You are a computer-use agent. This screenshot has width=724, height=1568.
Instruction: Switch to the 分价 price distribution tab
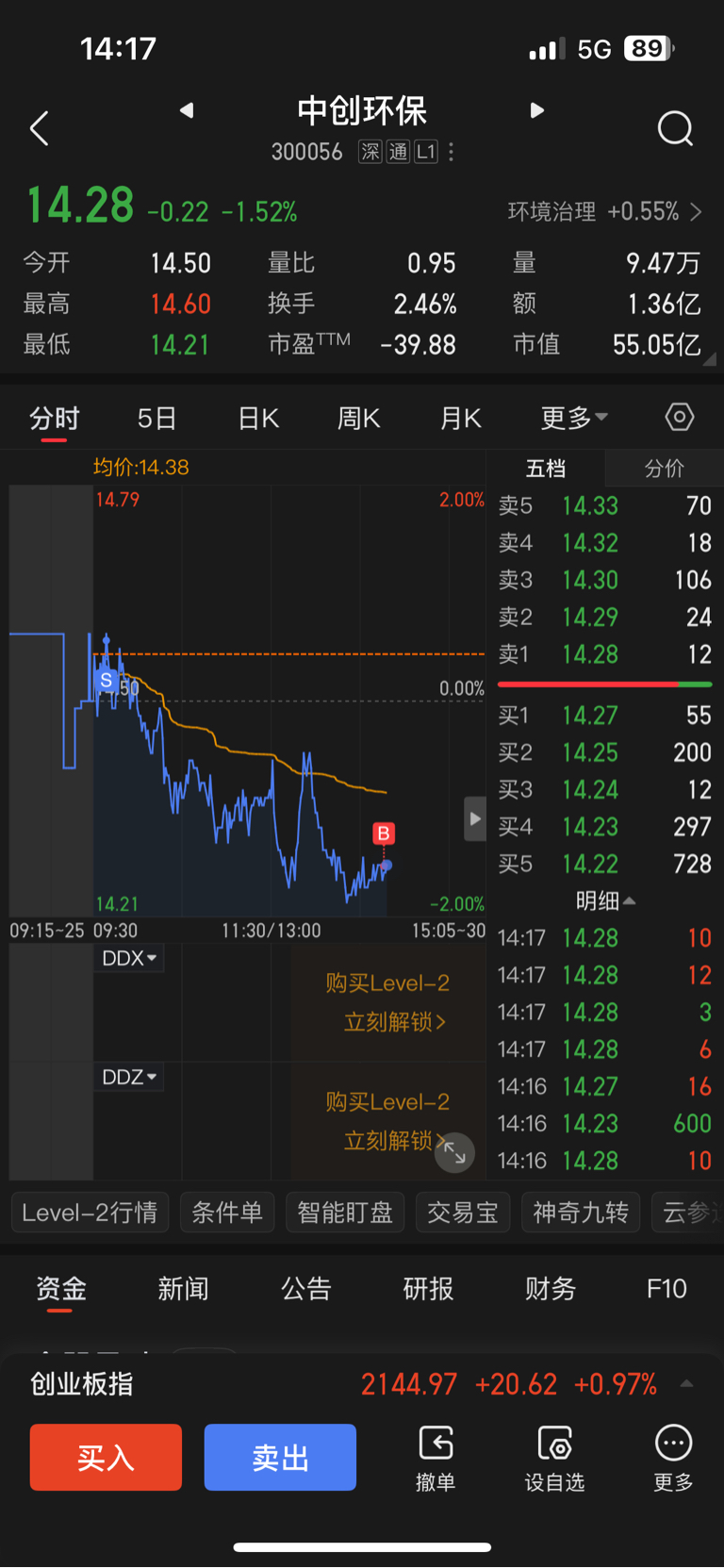coord(664,469)
